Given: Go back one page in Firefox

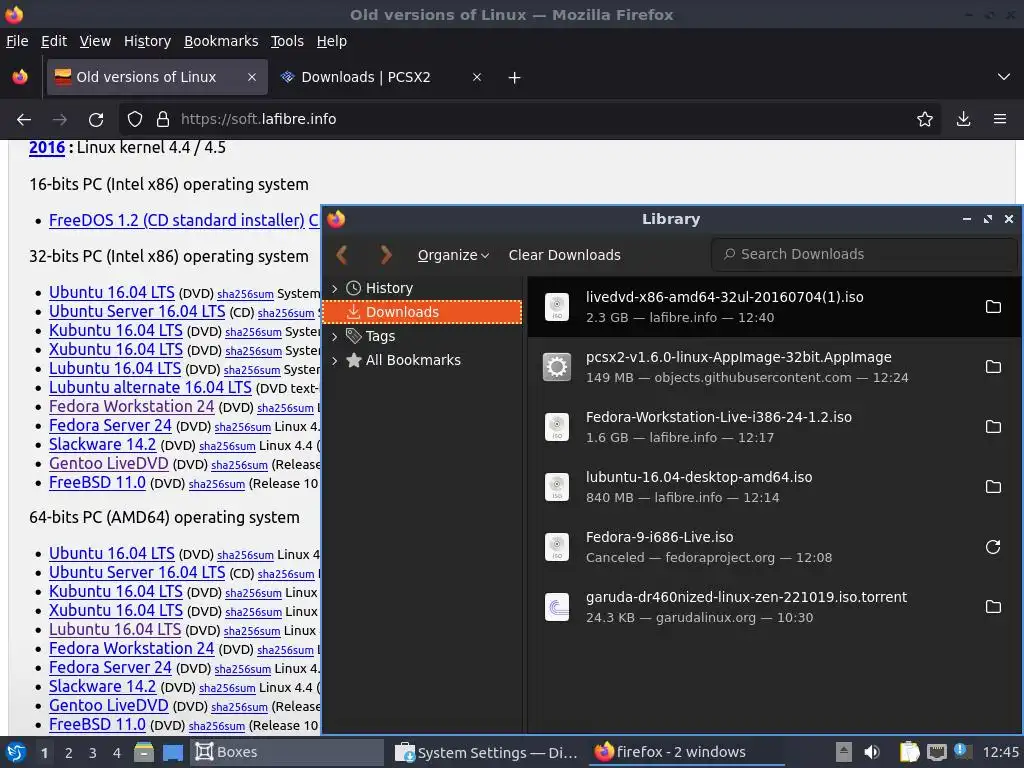Looking at the screenshot, I should point(24,120).
